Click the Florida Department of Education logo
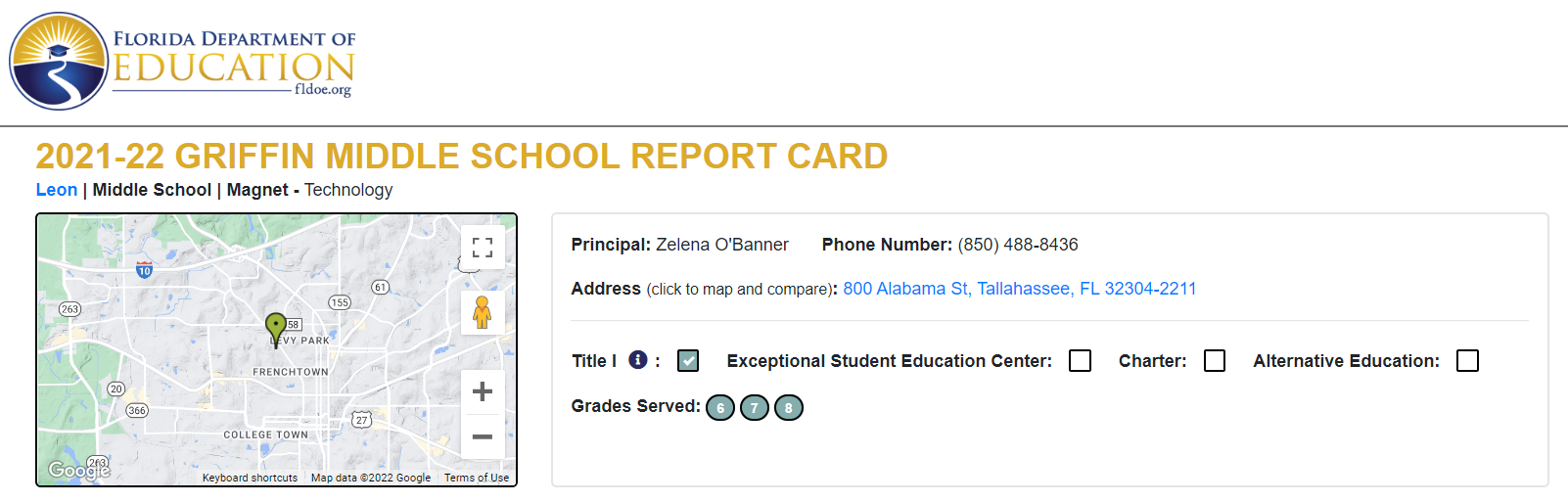1568x503 pixels. [x=183, y=61]
